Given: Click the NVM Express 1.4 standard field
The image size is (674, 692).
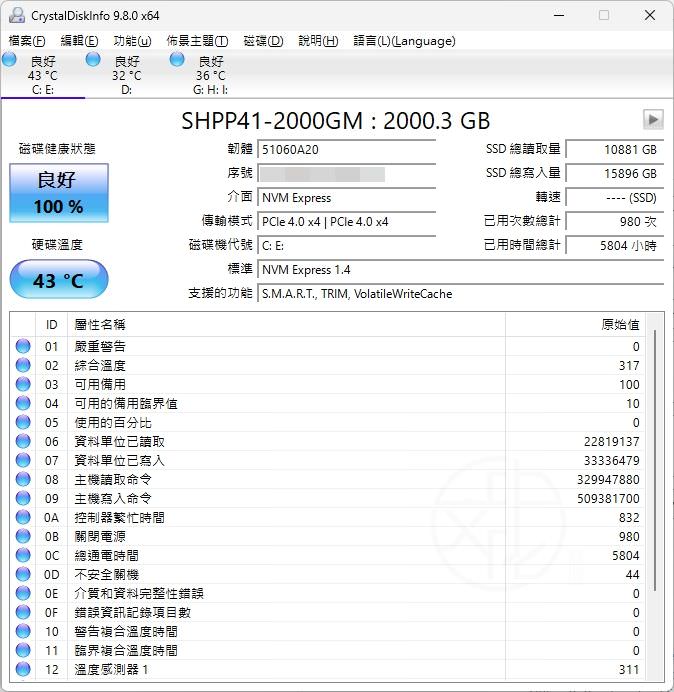Looking at the screenshot, I should pos(461,270).
